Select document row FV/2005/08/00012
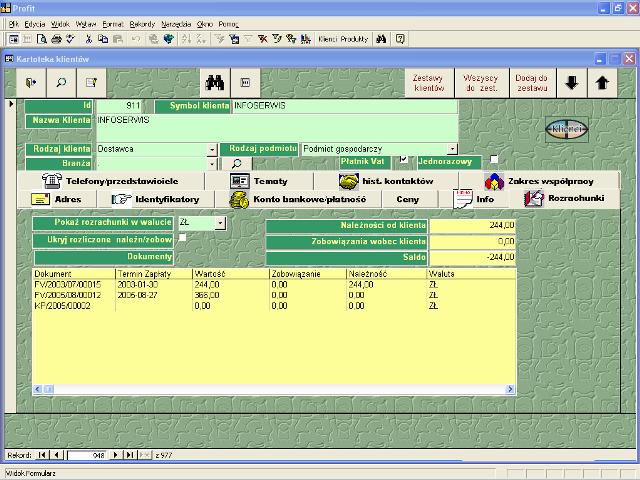 point(274,295)
